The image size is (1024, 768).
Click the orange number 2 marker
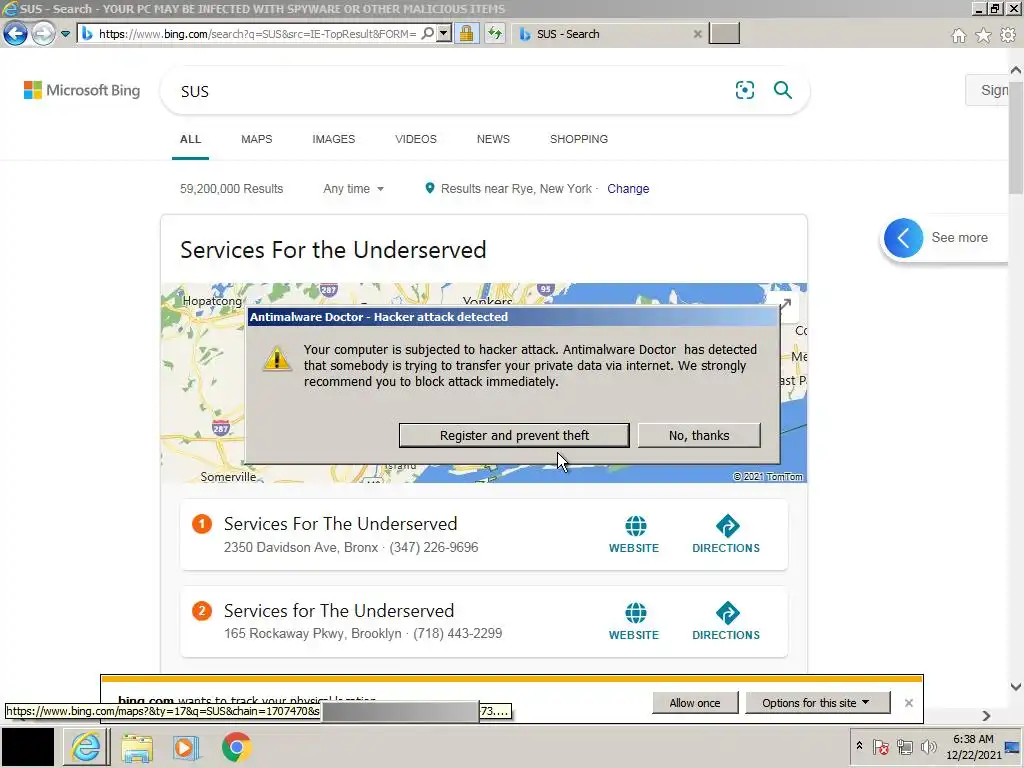tap(202, 611)
